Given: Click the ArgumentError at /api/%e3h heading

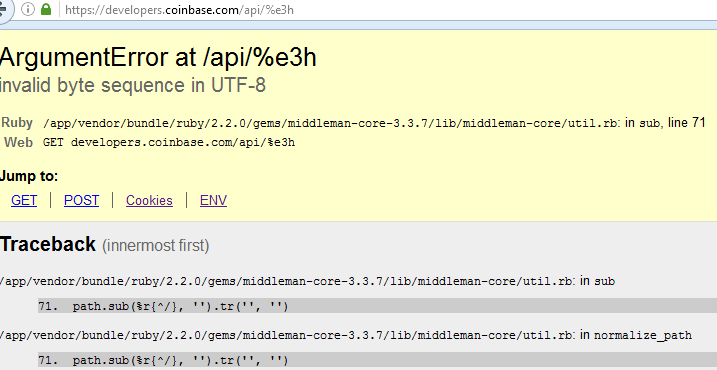Looking at the screenshot, I should 158,58.
